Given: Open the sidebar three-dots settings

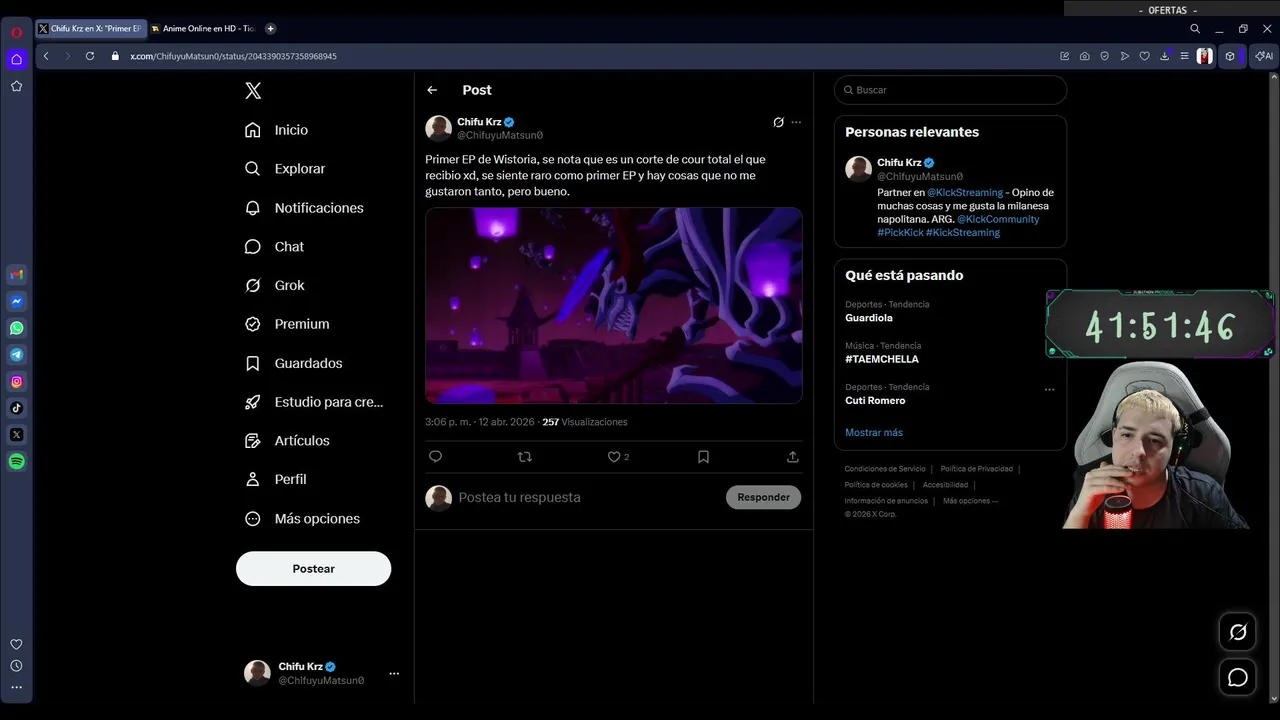Looking at the screenshot, I should coord(16,687).
